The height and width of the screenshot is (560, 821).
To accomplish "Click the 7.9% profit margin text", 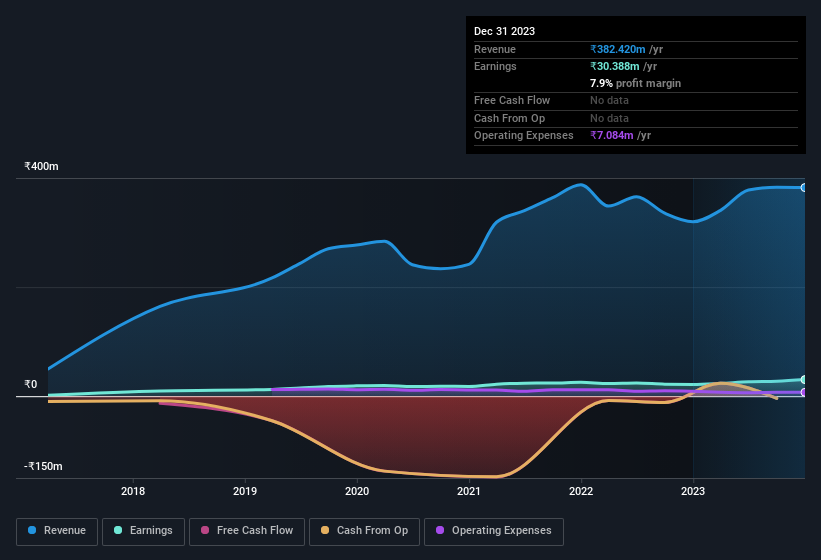I will [635, 83].
